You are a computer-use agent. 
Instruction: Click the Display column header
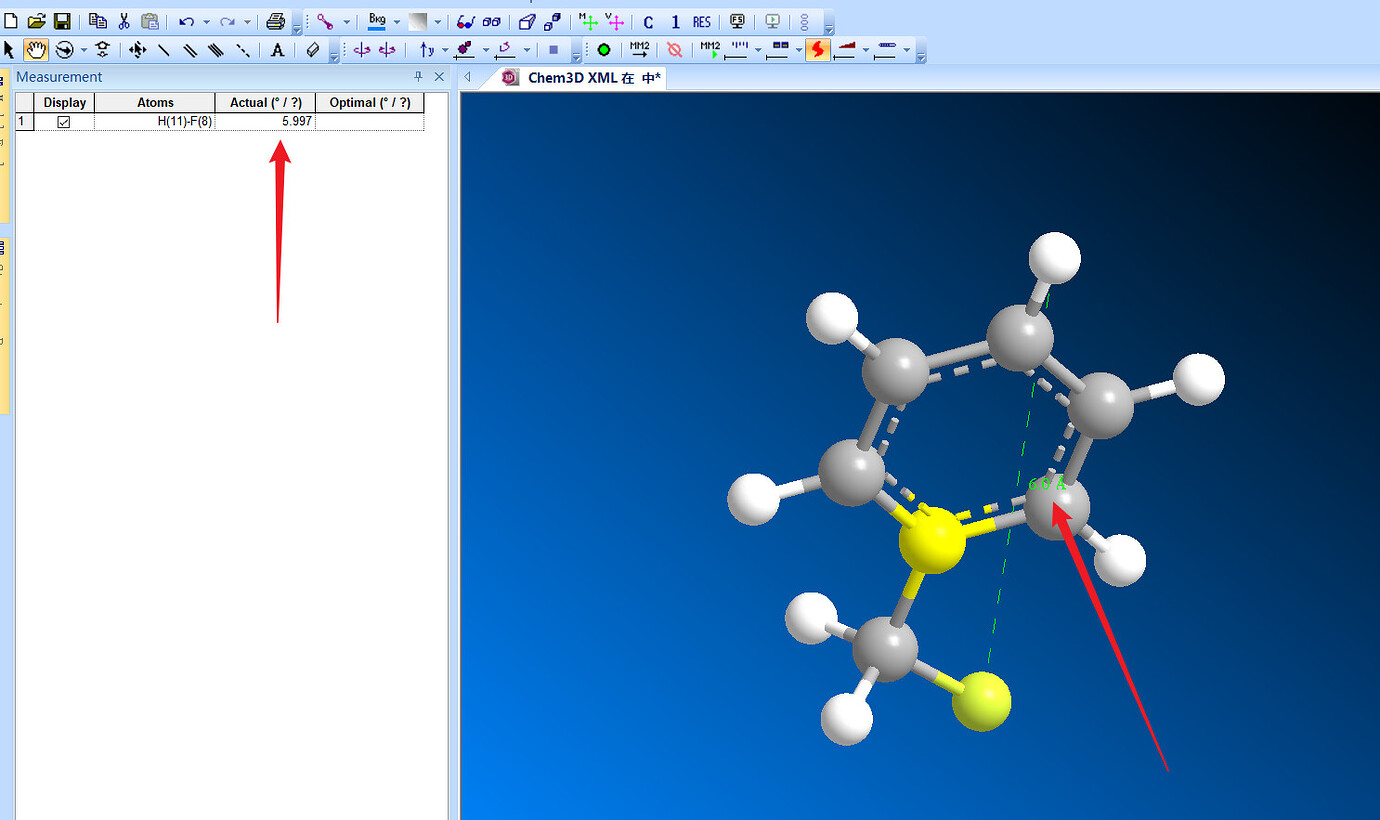pos(64,103)
